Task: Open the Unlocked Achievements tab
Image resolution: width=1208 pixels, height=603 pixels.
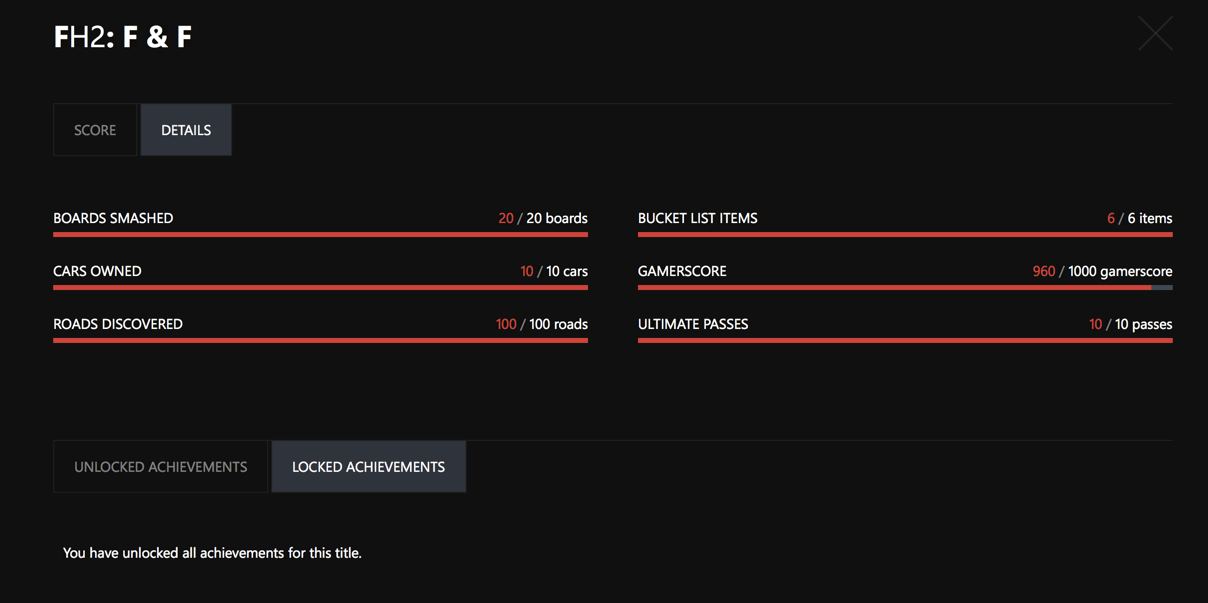Action: click(160, 467)
